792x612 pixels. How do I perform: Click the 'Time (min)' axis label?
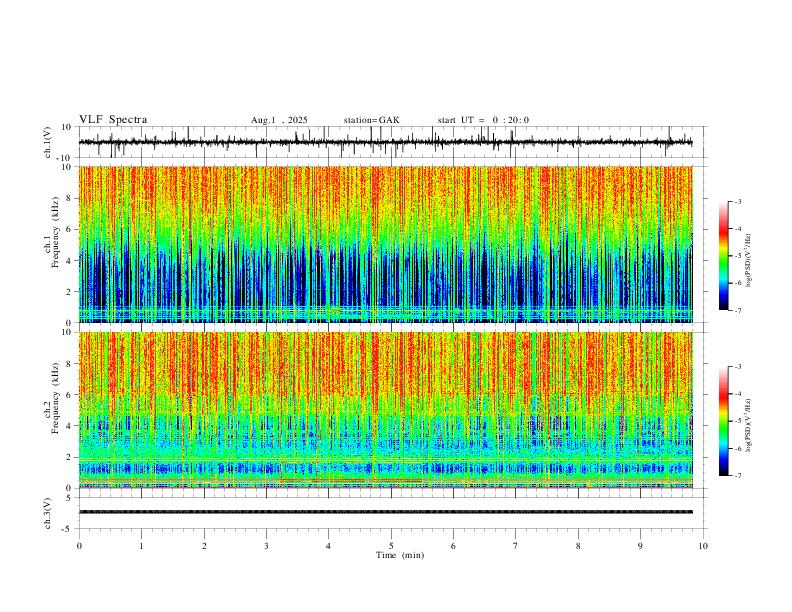point(400,555)
